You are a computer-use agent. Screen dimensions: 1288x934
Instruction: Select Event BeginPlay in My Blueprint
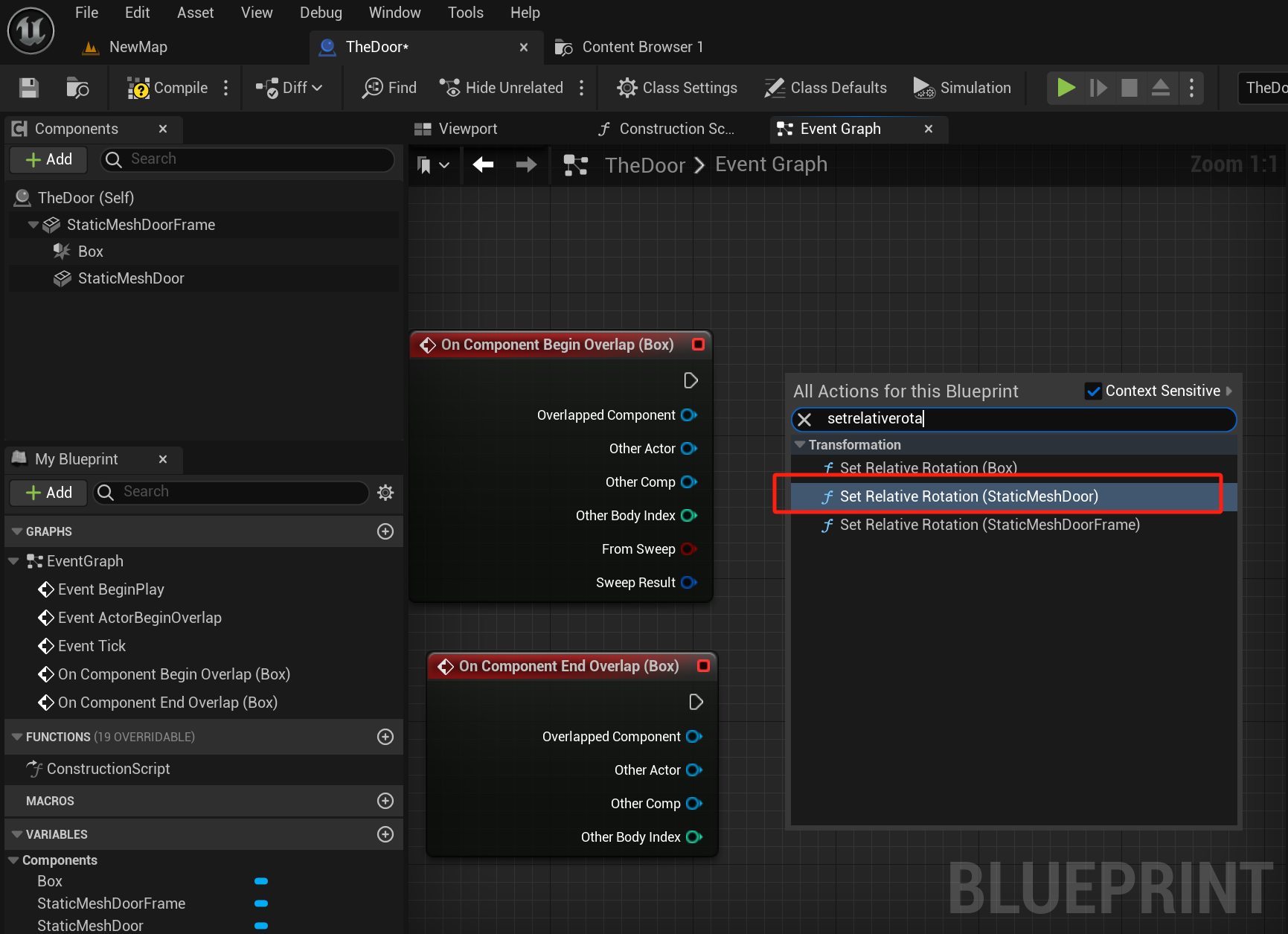coord(111,589)
